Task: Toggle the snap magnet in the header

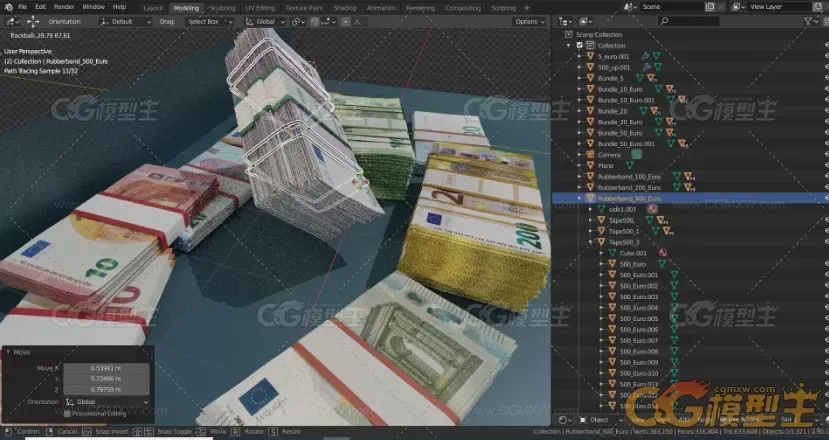Action: (x=315, y=22)
